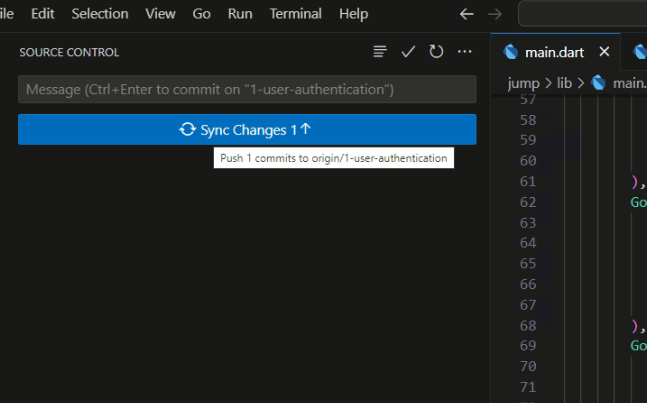Click line number 62 in gutter
Viewport: 647px width, 403px height.
point(528,202)
